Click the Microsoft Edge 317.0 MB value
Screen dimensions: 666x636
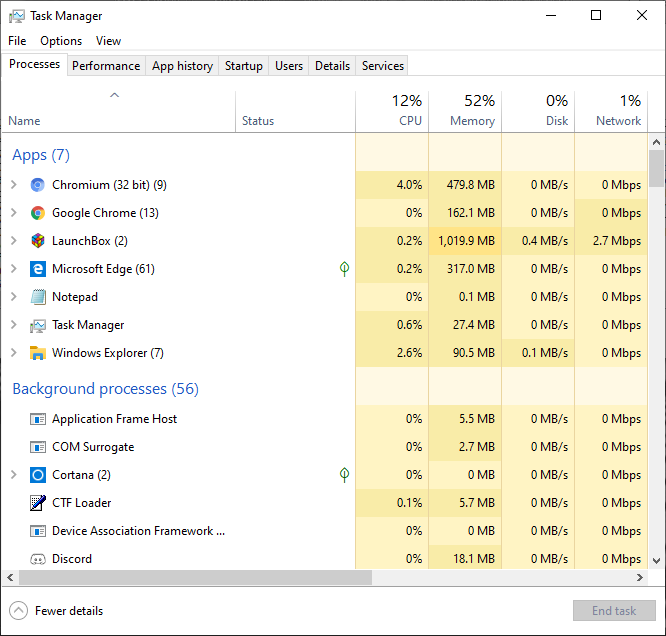pyautogui.click(x=471, y=269)
